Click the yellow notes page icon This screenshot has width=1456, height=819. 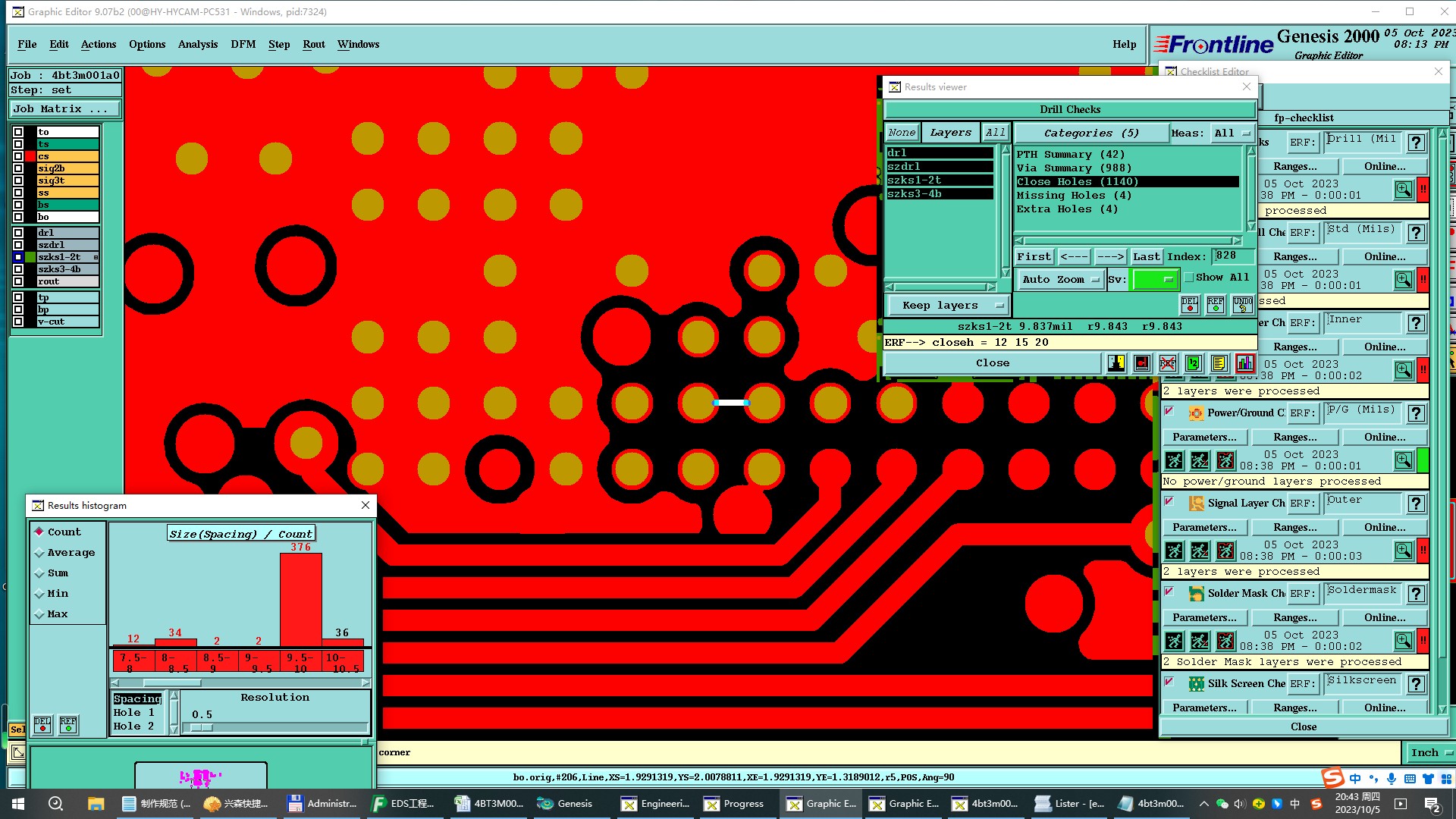pyautogui.click(x=1219, y=363)
